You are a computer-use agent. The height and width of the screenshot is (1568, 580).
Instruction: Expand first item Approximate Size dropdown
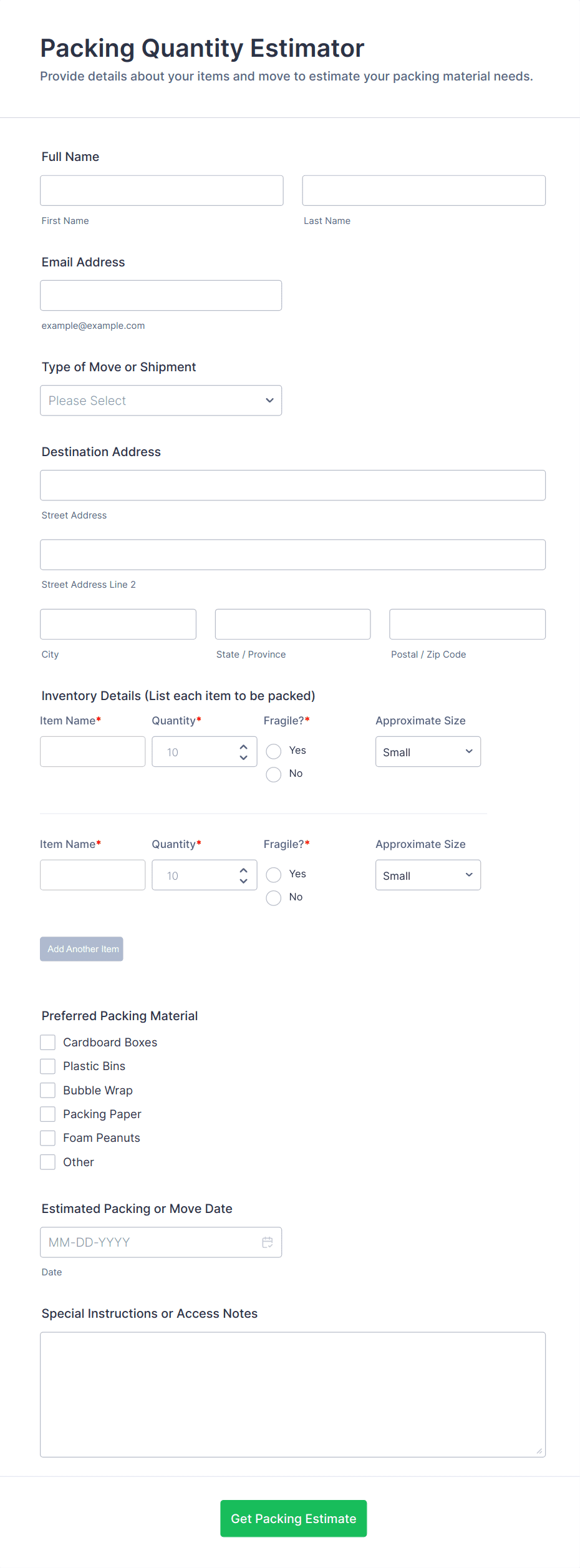pyautogui.click(x=428, y=752)
